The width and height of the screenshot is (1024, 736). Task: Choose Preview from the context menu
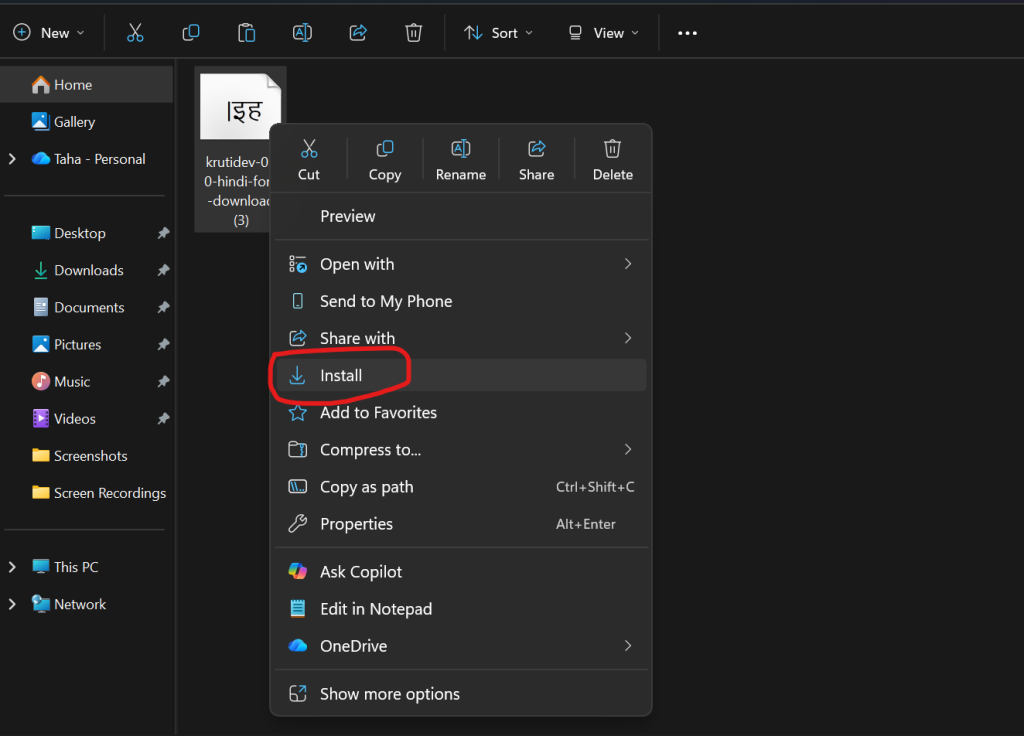click(461, 216)
